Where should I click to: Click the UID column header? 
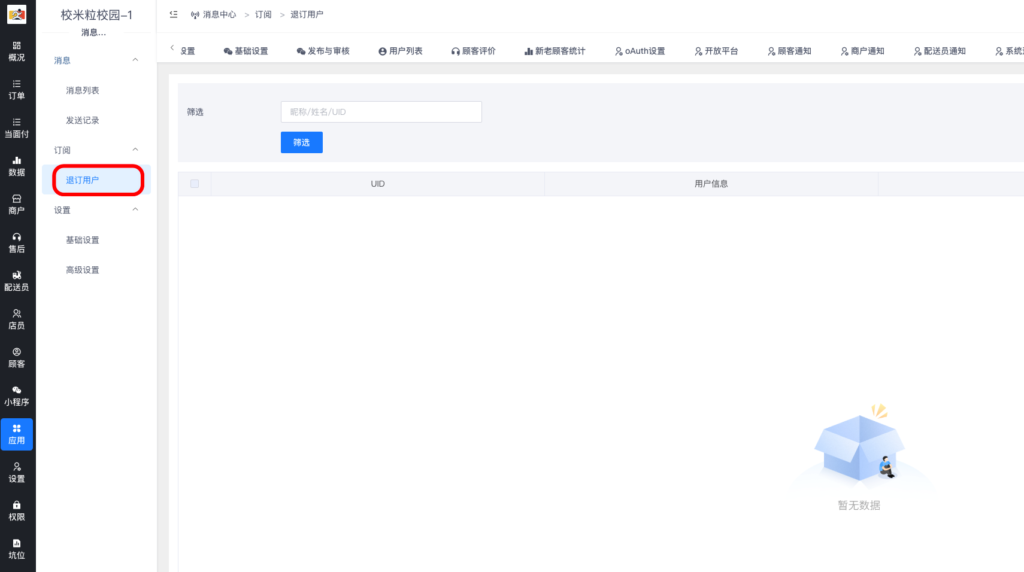pyautogui.click(x=377, y=184)
